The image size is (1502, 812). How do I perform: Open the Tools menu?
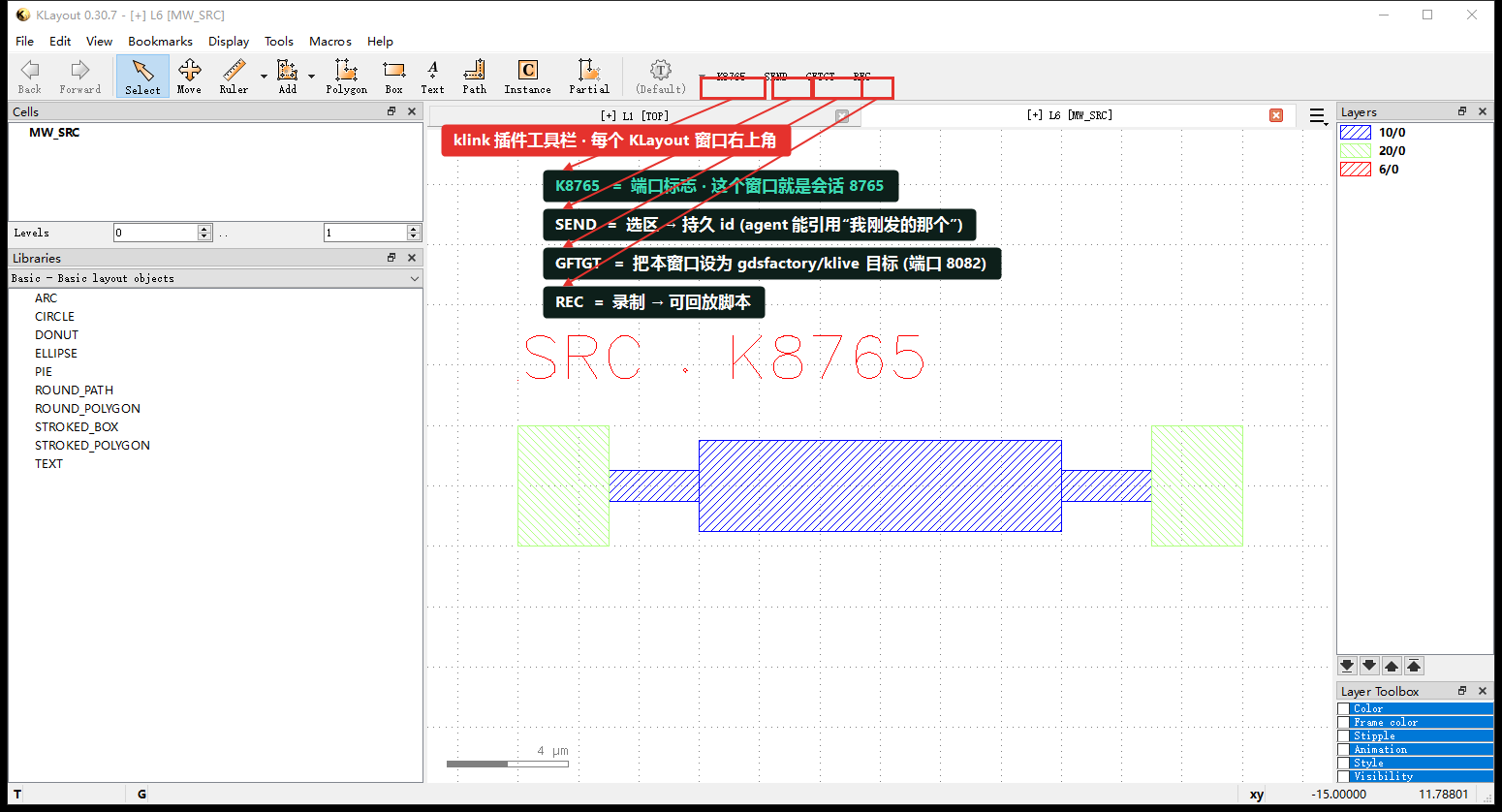click(279, 41)
